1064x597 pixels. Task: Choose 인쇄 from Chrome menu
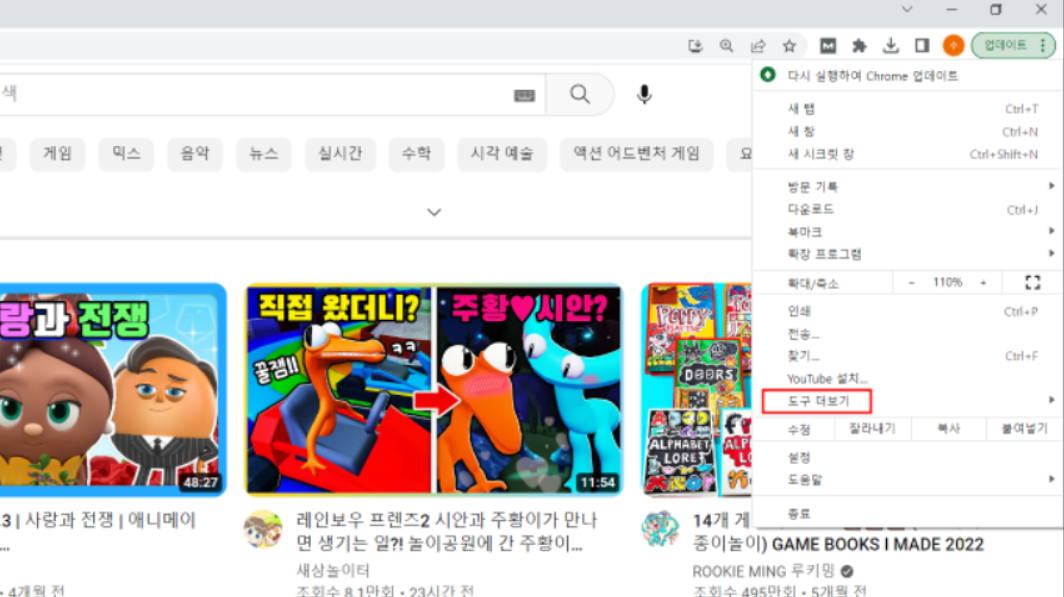pyautogui.click(x=908, y=311)
